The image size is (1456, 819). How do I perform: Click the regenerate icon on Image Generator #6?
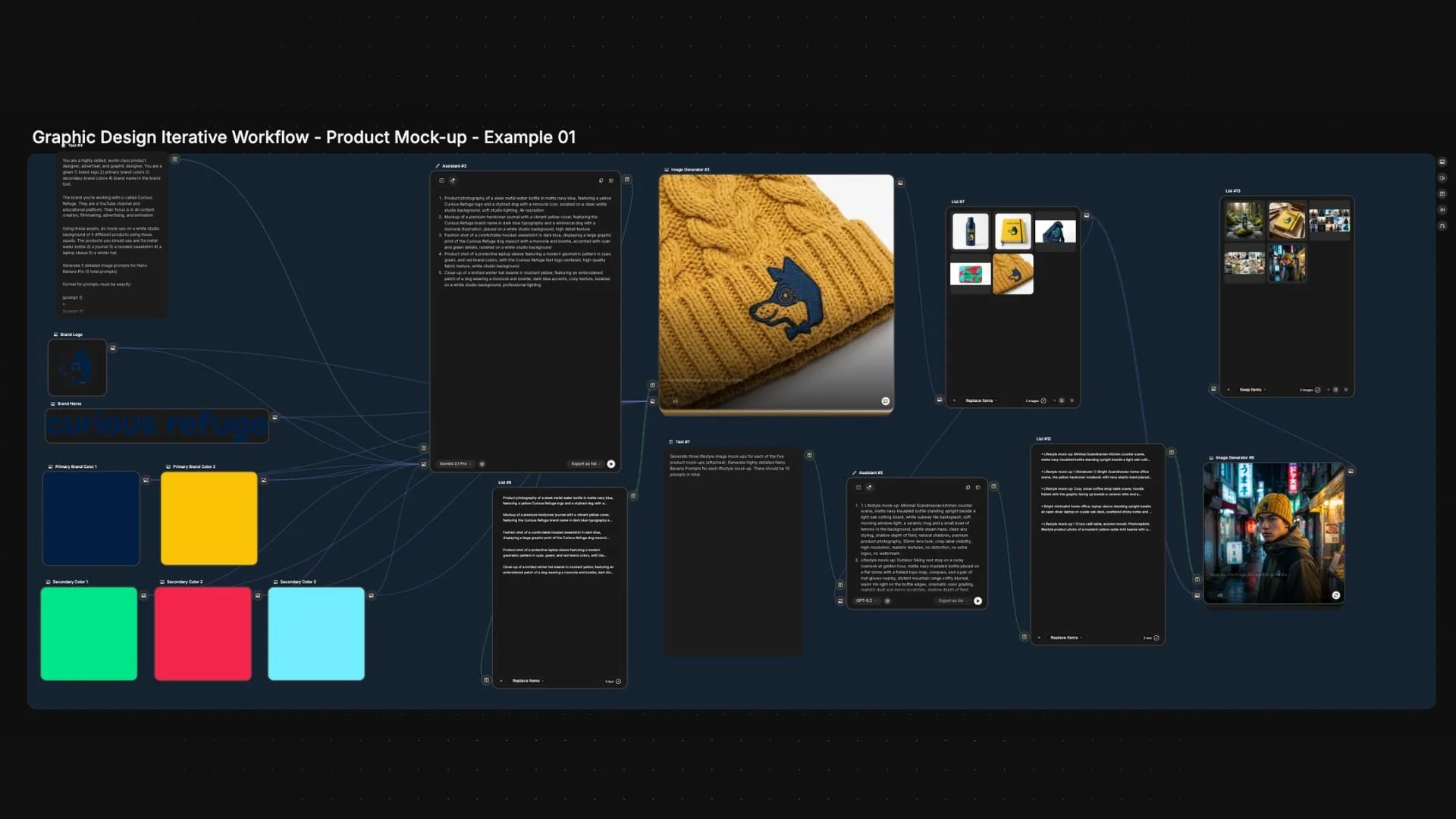pos(1336,595)
